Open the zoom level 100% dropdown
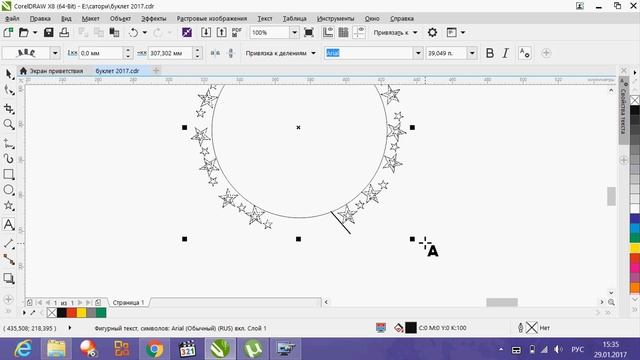 (x=294, y=32)
